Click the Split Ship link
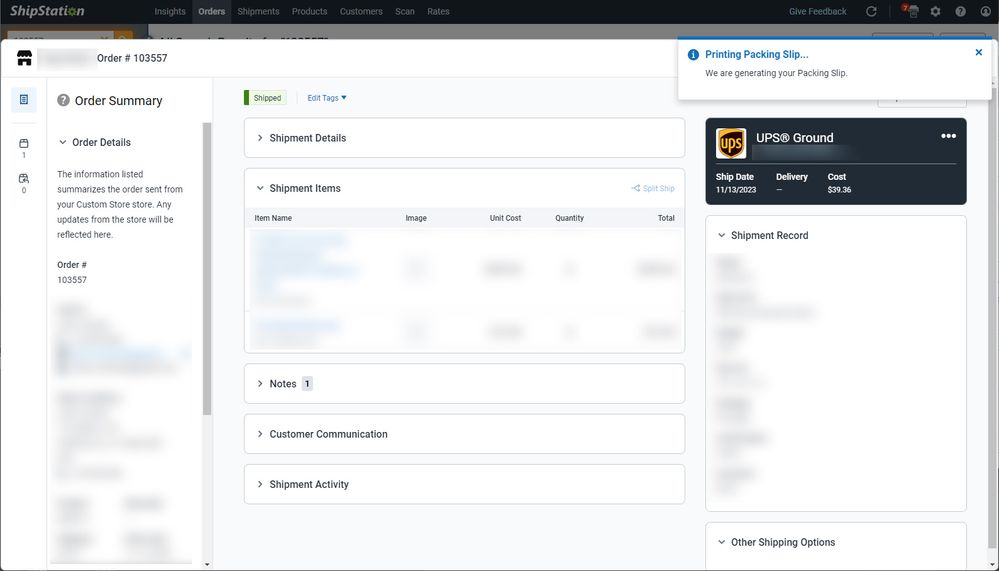The height and width of the screenshot is (571, 999). 653,188
